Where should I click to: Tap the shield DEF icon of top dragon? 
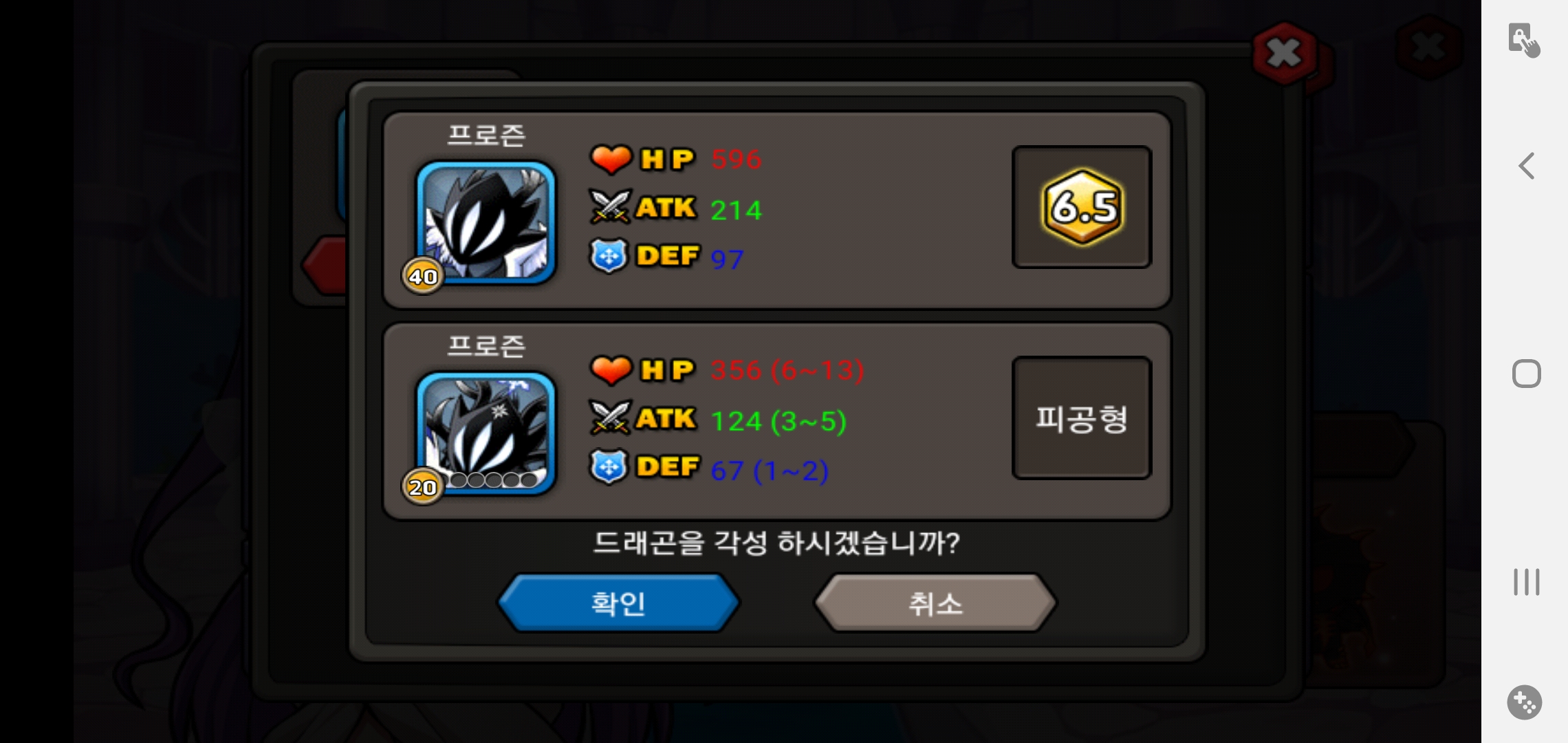609,256
